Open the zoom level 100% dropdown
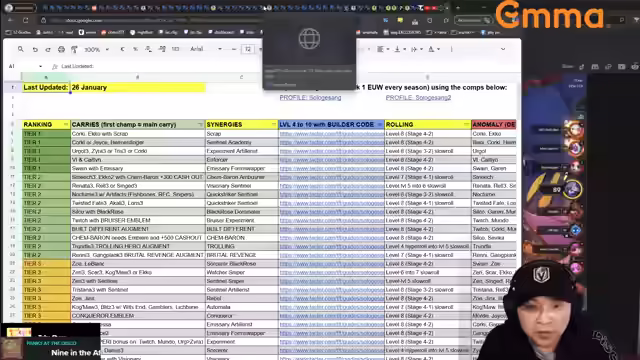This screenshot has width=640, height=360. pyautogui.click(x=97, y=49)
